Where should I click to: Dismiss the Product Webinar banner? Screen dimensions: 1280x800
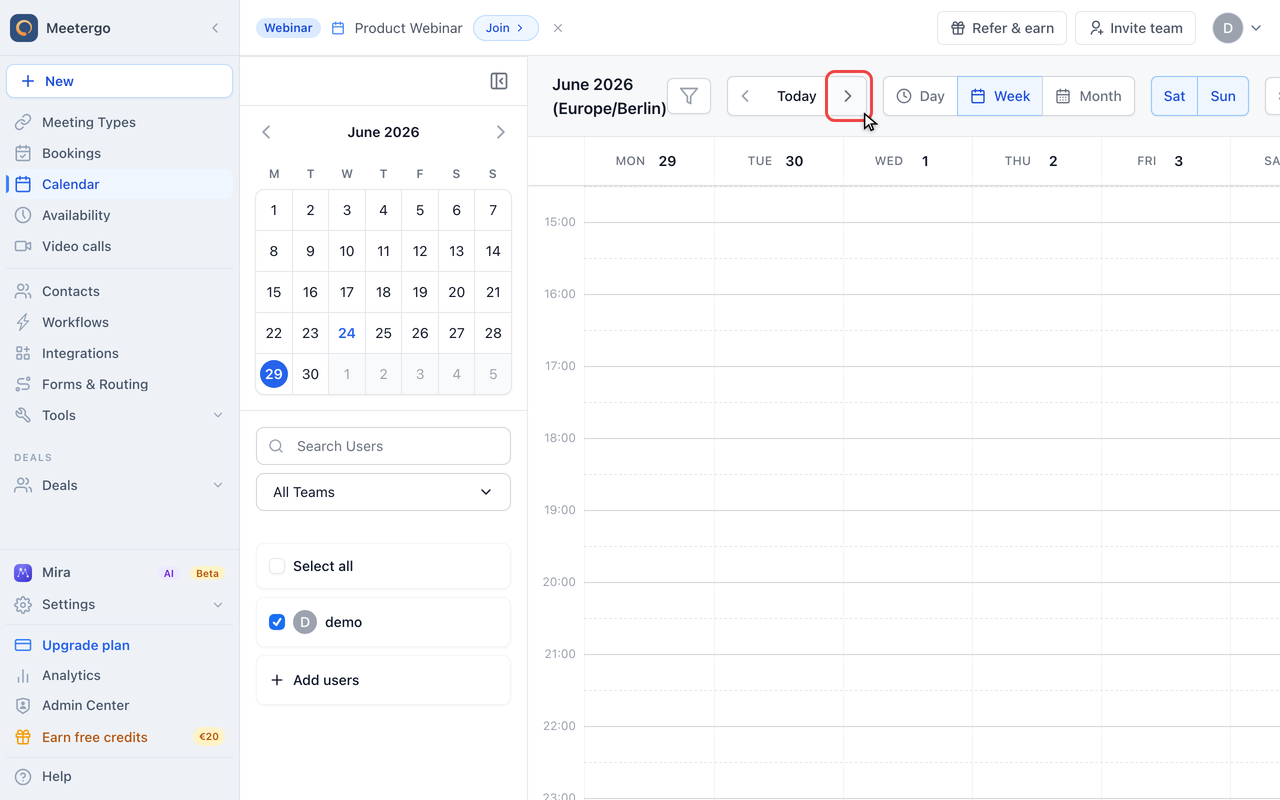click(558, 28)
